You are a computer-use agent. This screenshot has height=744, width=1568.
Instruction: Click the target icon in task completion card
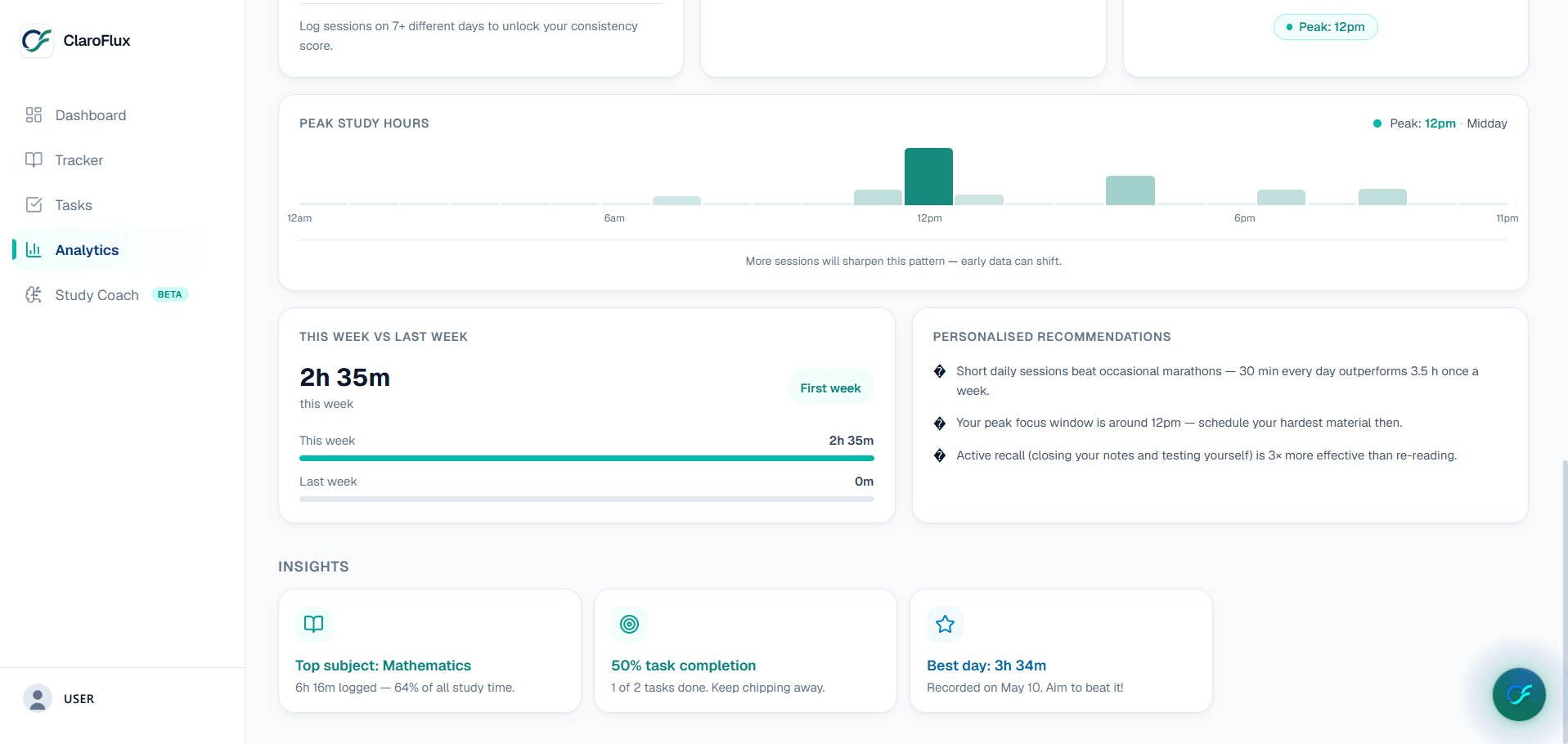pos(629,625)
